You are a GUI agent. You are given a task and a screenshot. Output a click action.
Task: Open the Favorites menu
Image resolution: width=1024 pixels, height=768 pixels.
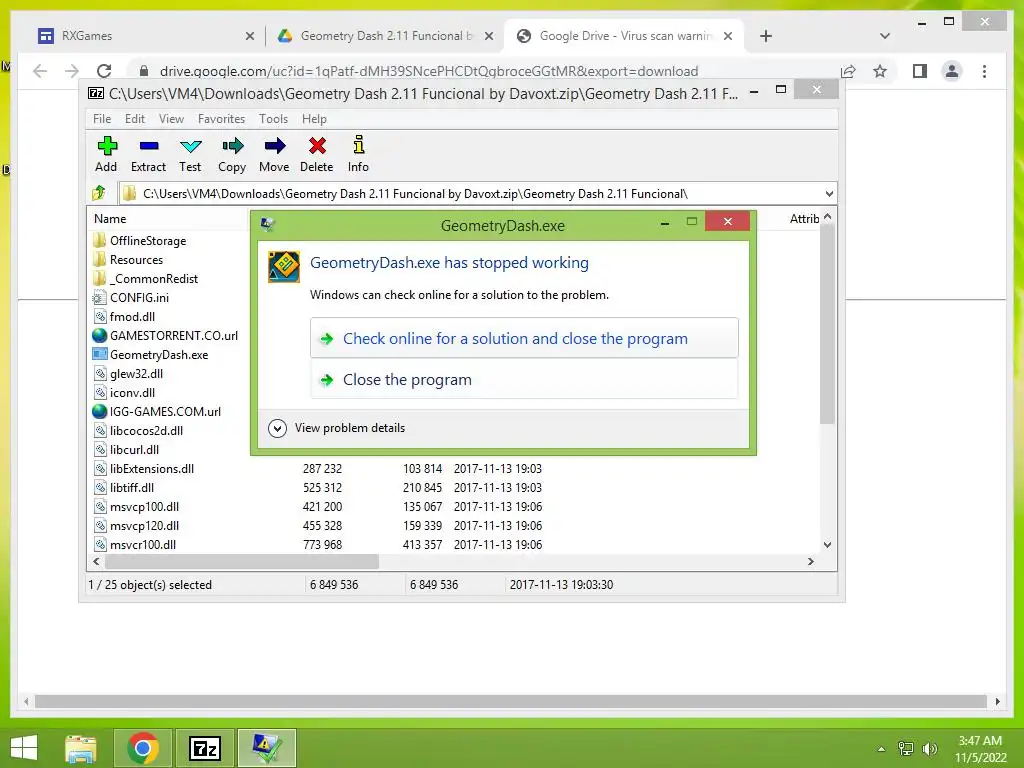(221, 119)
